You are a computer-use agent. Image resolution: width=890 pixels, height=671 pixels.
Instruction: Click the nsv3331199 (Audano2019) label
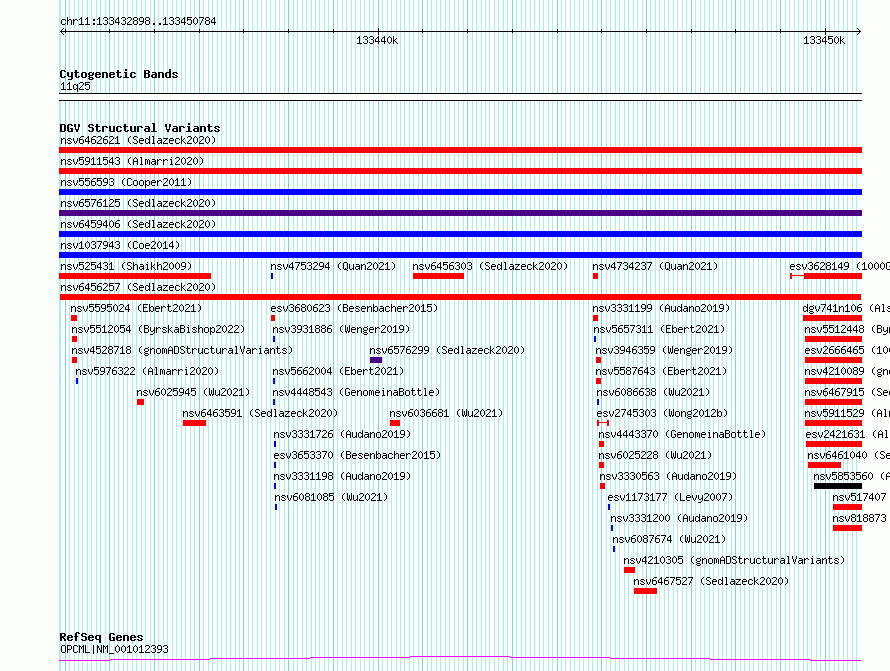pyautogui.click(x=661, y=308)
